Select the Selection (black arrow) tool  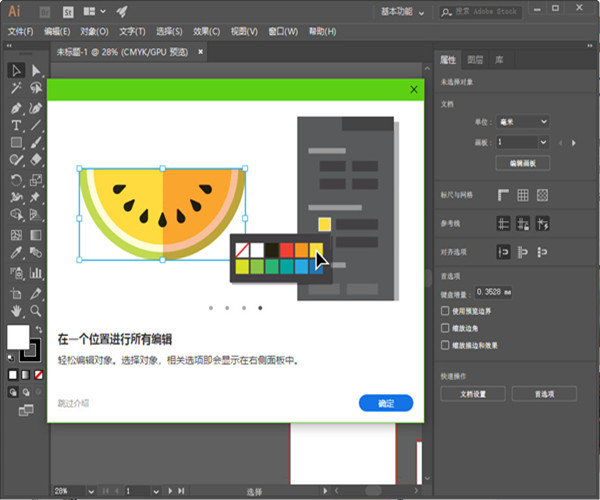[x=16, y=70]
